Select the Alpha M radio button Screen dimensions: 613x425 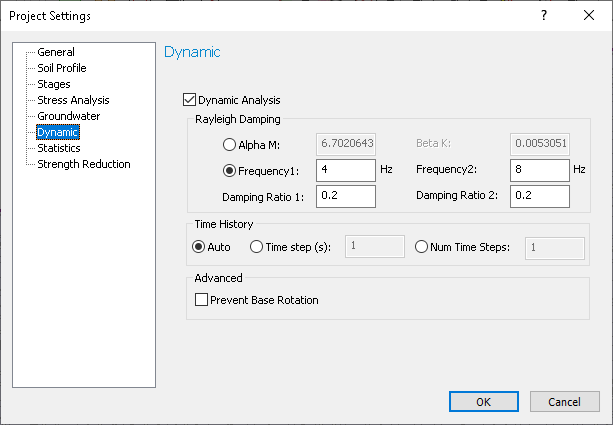pos(230,144)
